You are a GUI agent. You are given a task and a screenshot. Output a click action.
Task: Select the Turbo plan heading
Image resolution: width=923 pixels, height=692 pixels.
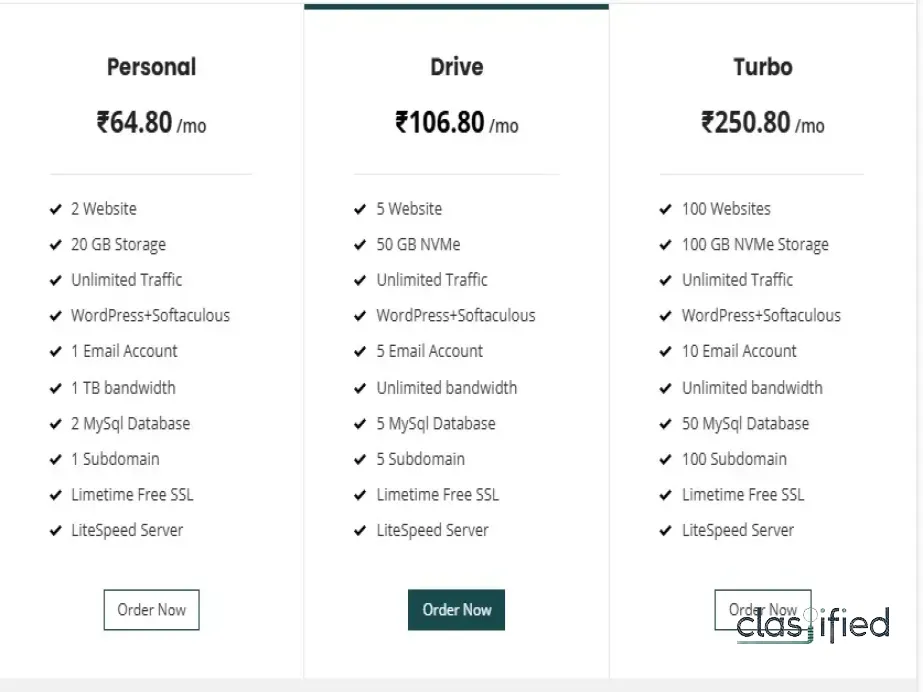pyautogui.click(x=762, y=67)
